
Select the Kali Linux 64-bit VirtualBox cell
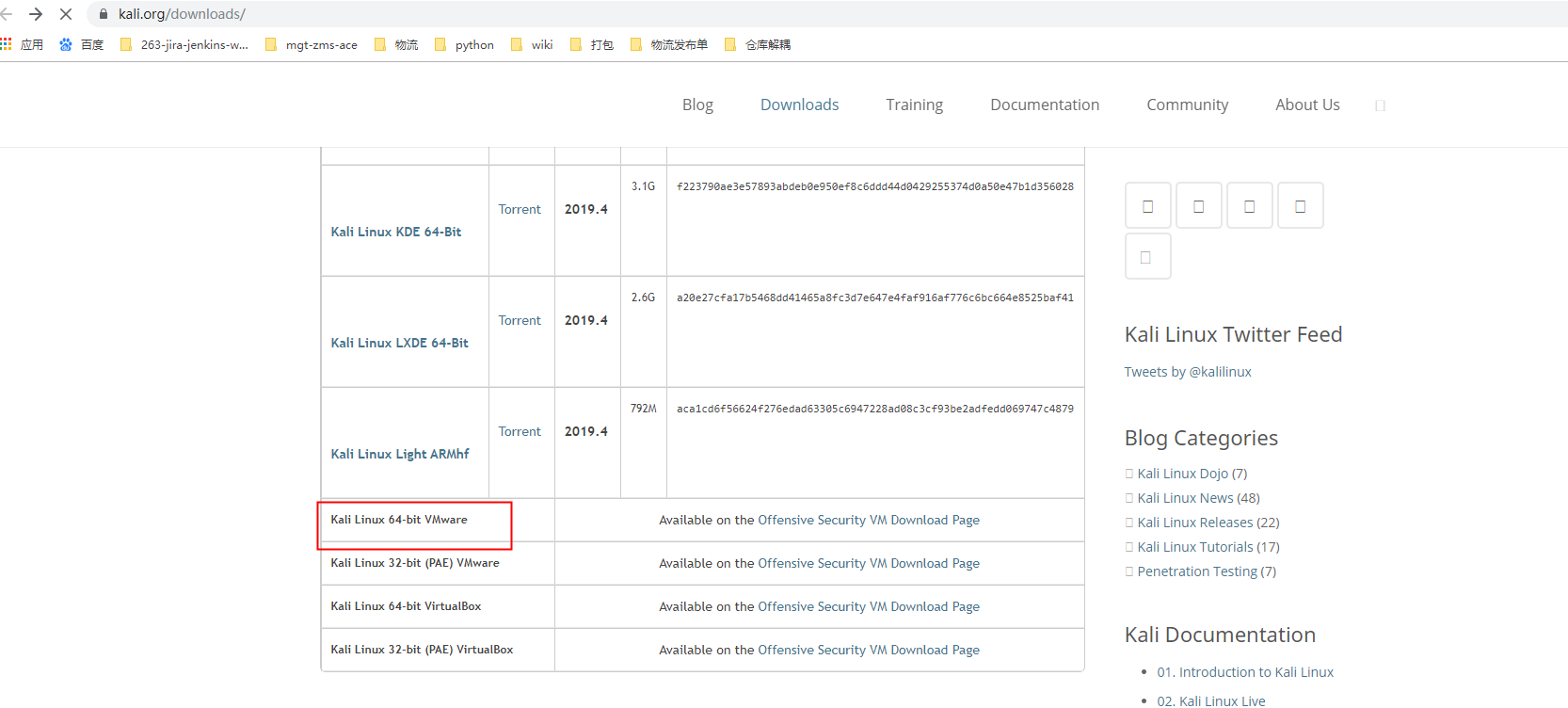(x=438, y=606)
